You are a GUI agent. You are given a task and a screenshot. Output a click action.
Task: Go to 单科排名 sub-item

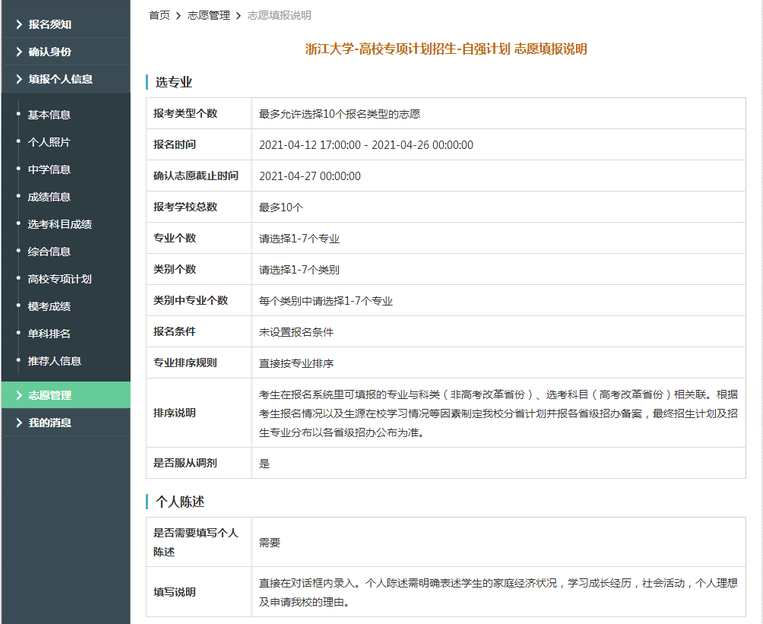(x=49, y=333)
